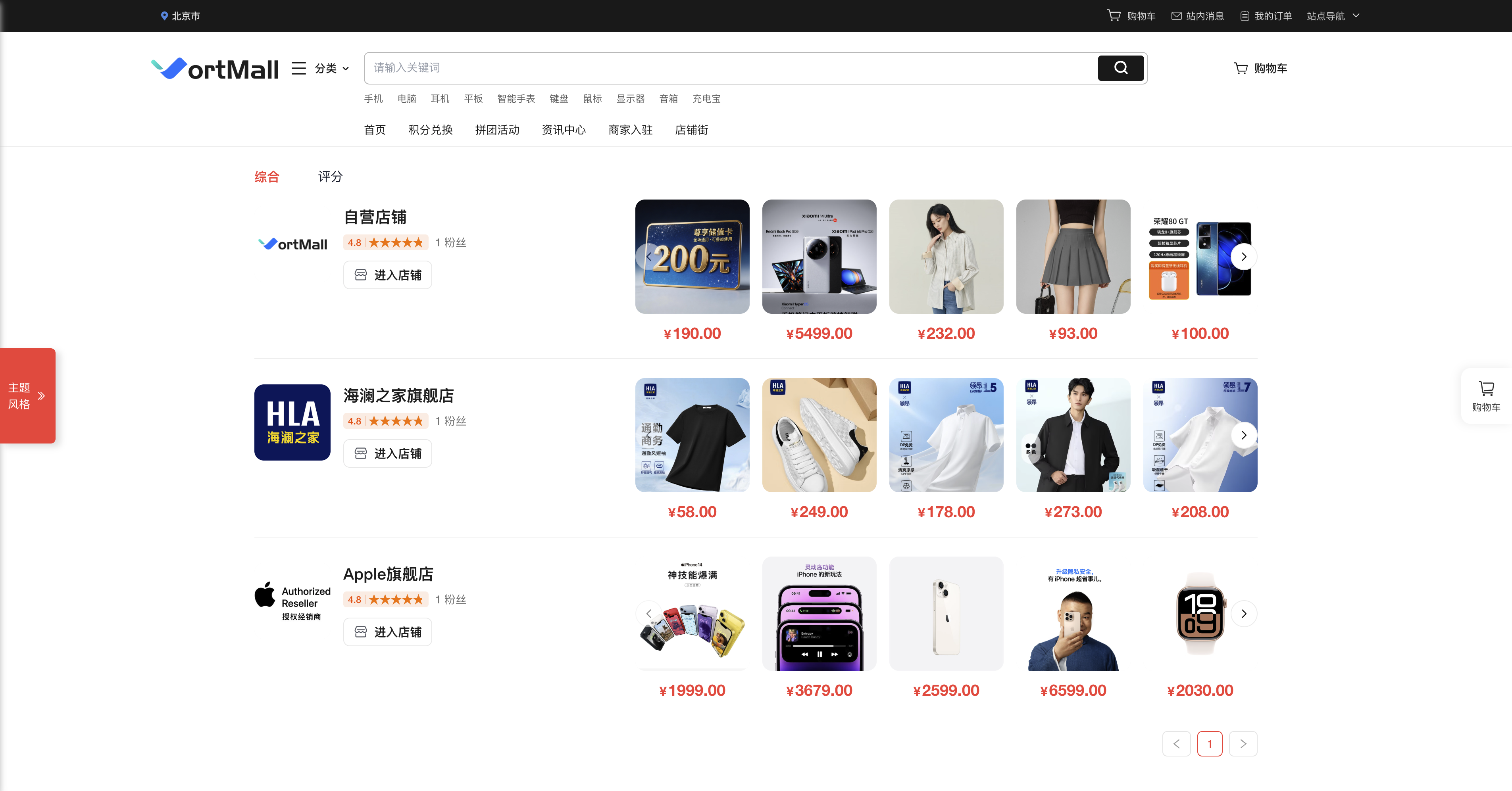Go to 首页 in main navigation
This screenshot has height=791, width=1512.
(x=375, y=130)
